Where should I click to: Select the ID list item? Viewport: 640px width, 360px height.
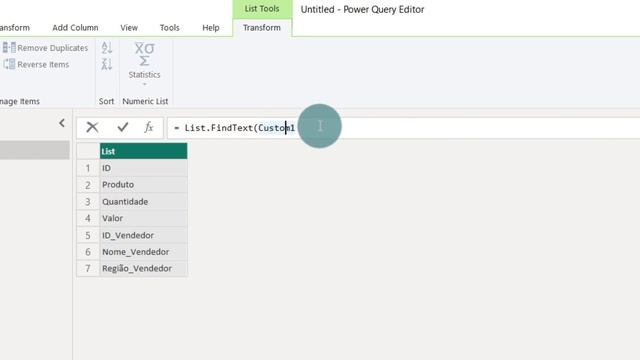144,168
